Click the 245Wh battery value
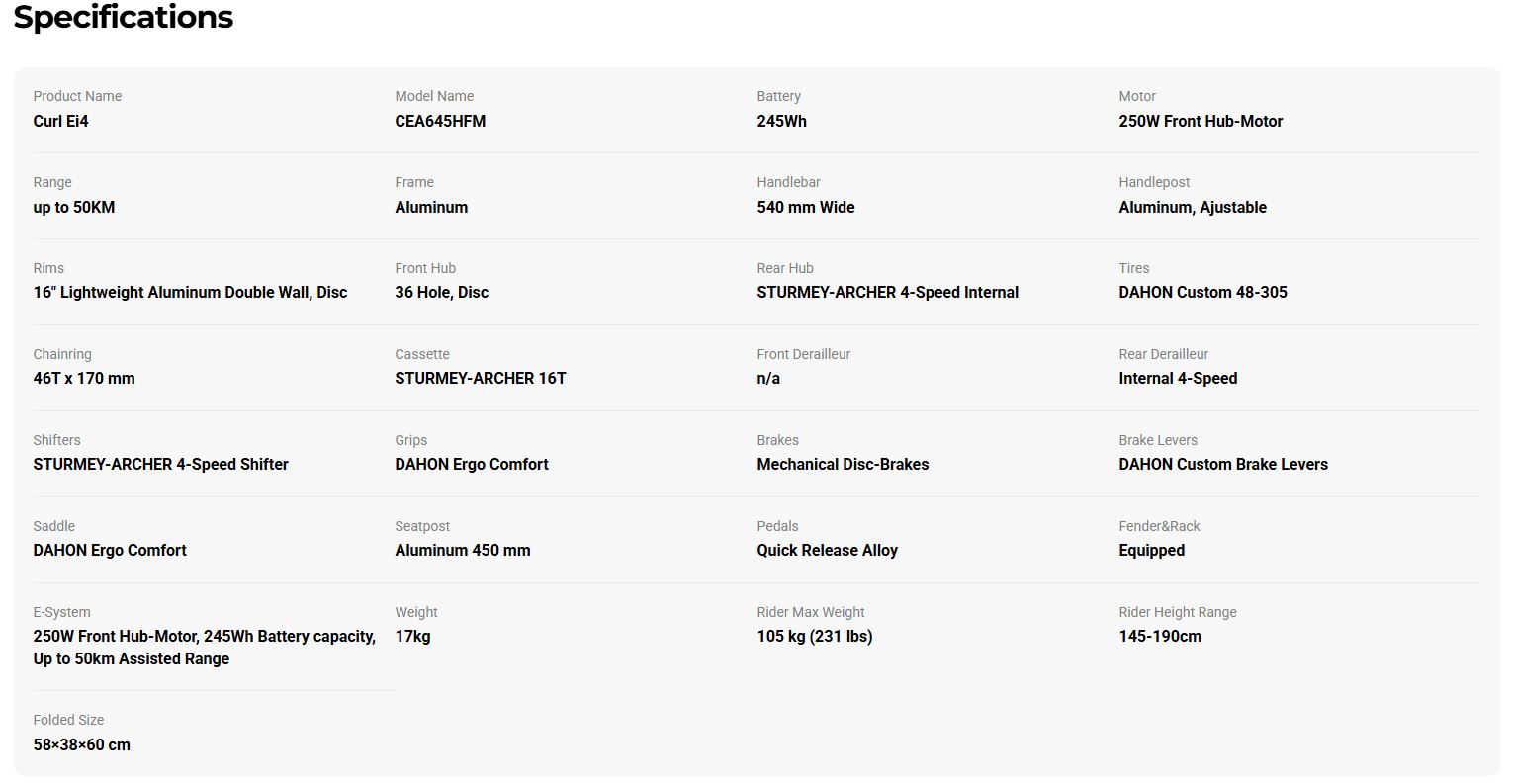Image resolution: width=1513 pixels, height=784 pixels. pyautogui.click(x=781, y=121)
